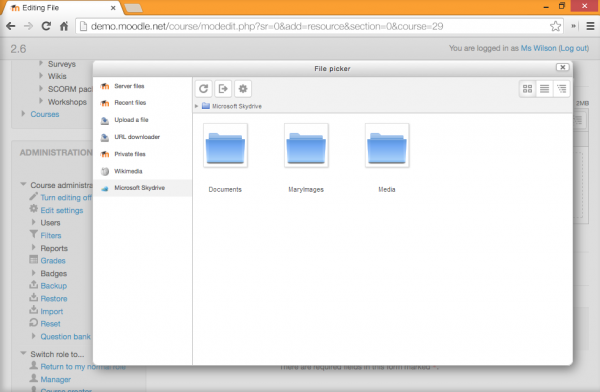The image size is (600, 392).
Task: Click the breadcrumb arrow before Microsoft Skydrive
Action: click(196, 106)
